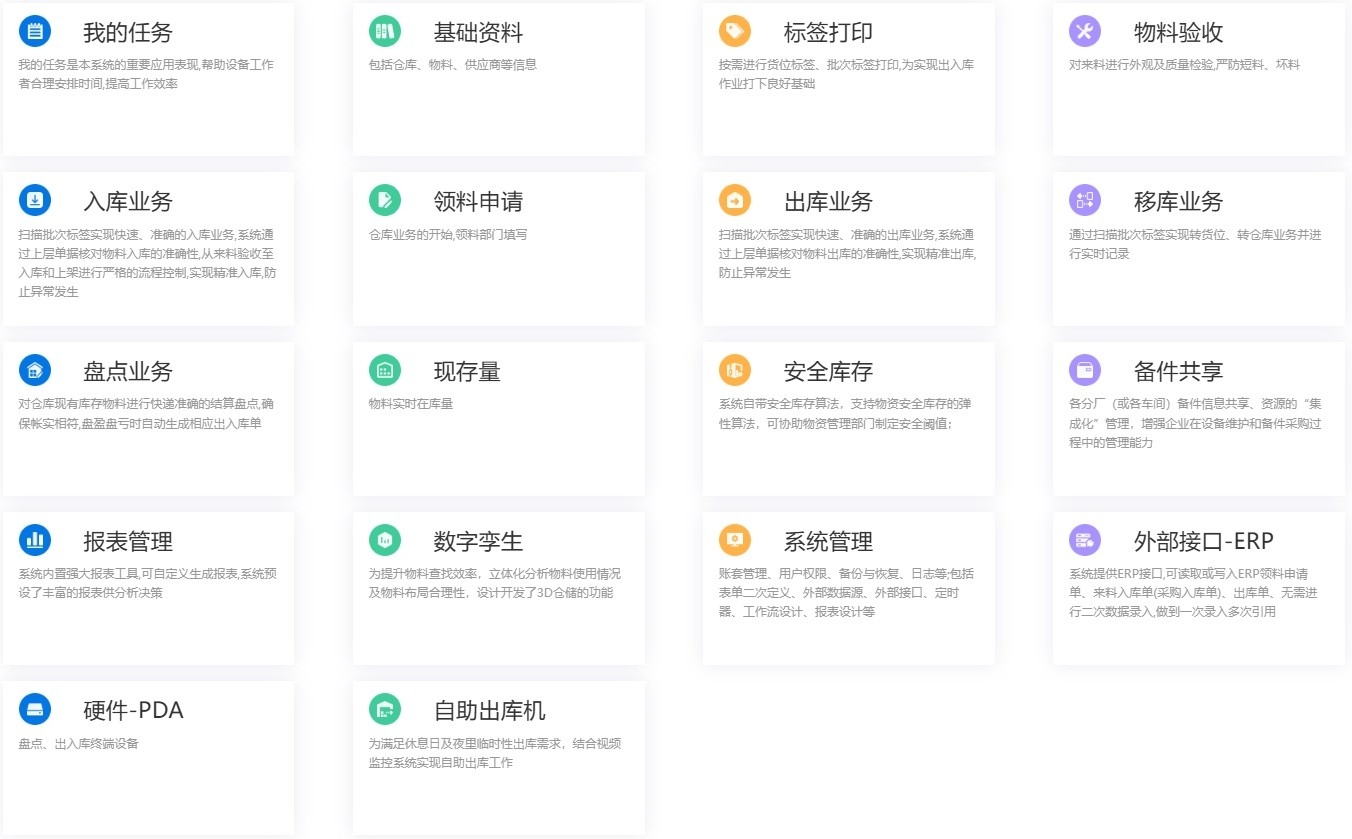Open the 数字孪生 module title
1352x839 pixels.
[478, 542]
